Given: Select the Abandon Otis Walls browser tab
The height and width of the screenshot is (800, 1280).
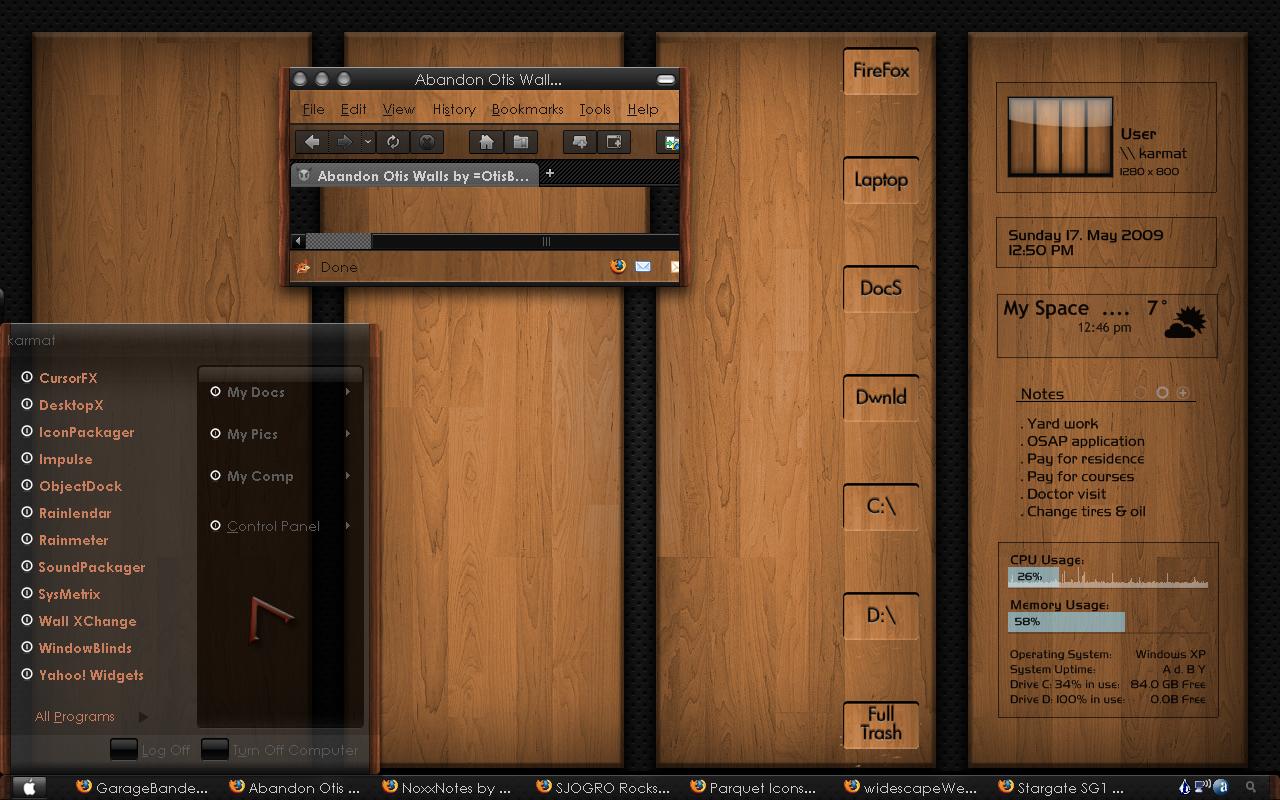Looking at the screenshot, I should point(415,175).
